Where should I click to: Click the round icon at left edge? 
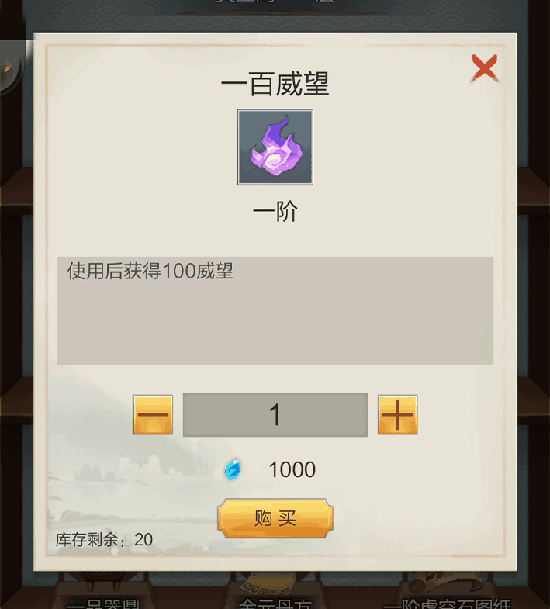tap(11, 68)
